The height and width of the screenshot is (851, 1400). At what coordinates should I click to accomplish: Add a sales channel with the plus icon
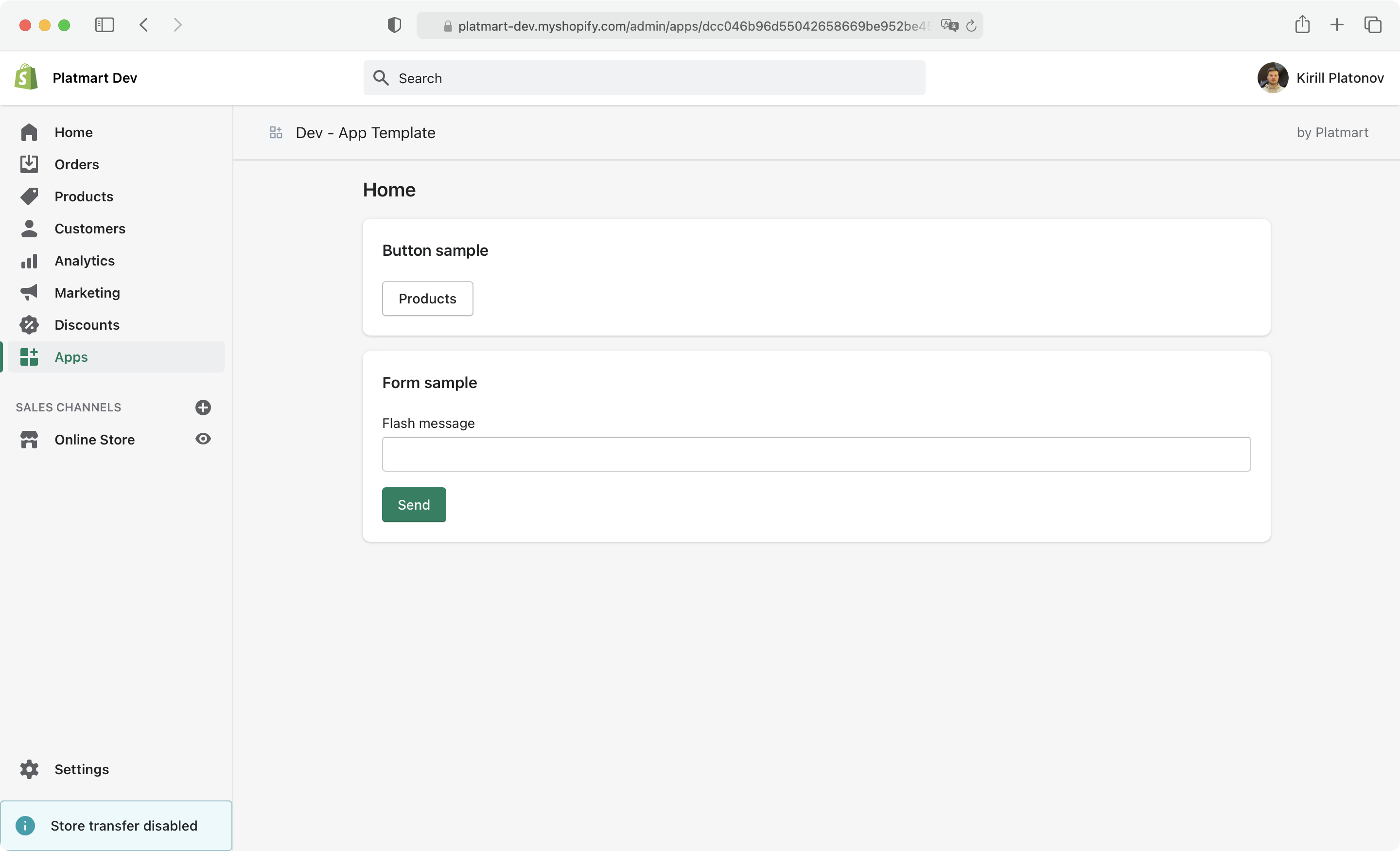click(x=203, y=407)
